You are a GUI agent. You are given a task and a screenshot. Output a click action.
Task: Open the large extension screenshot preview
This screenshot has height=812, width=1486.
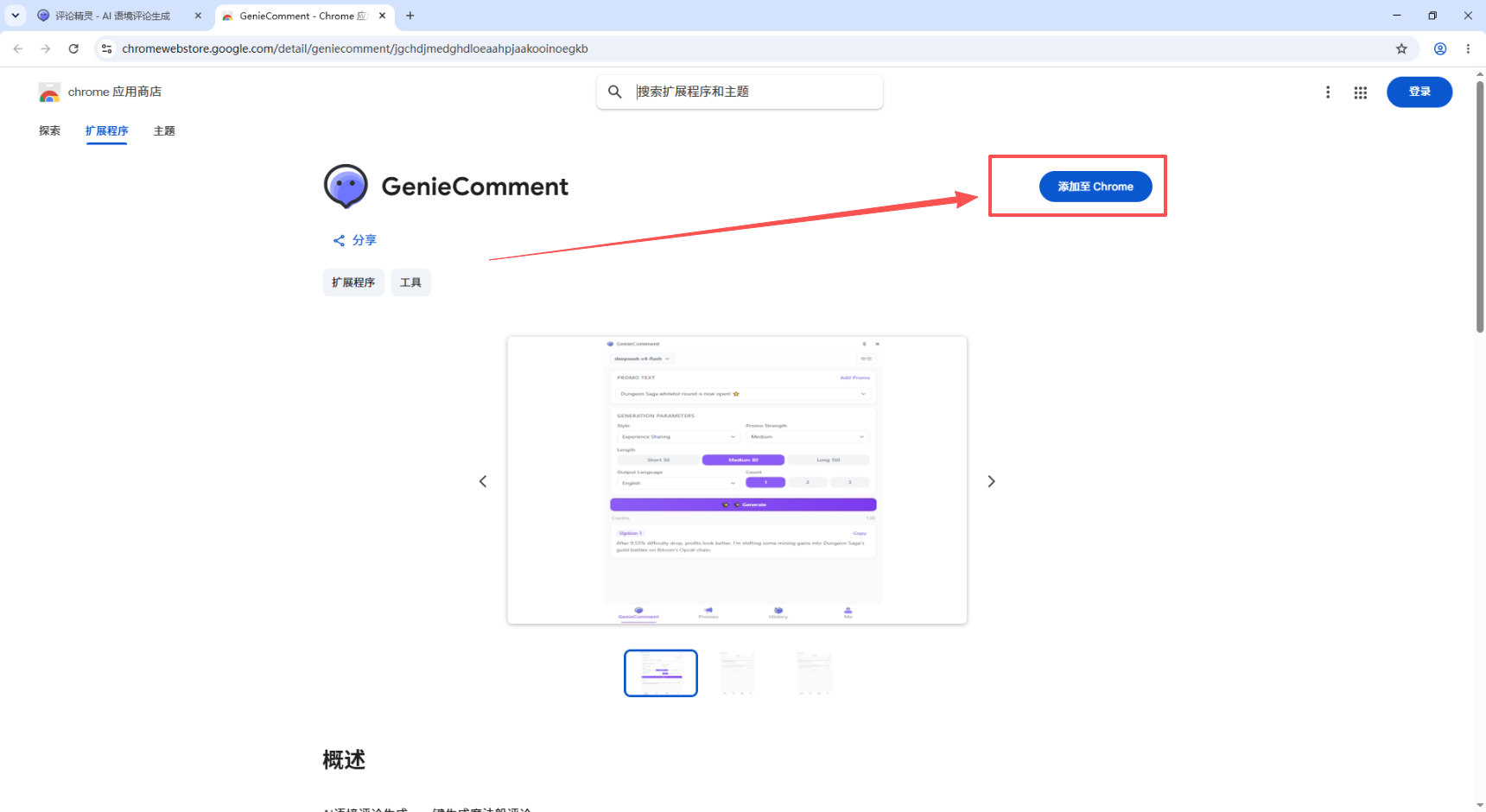tap(737, 480)
